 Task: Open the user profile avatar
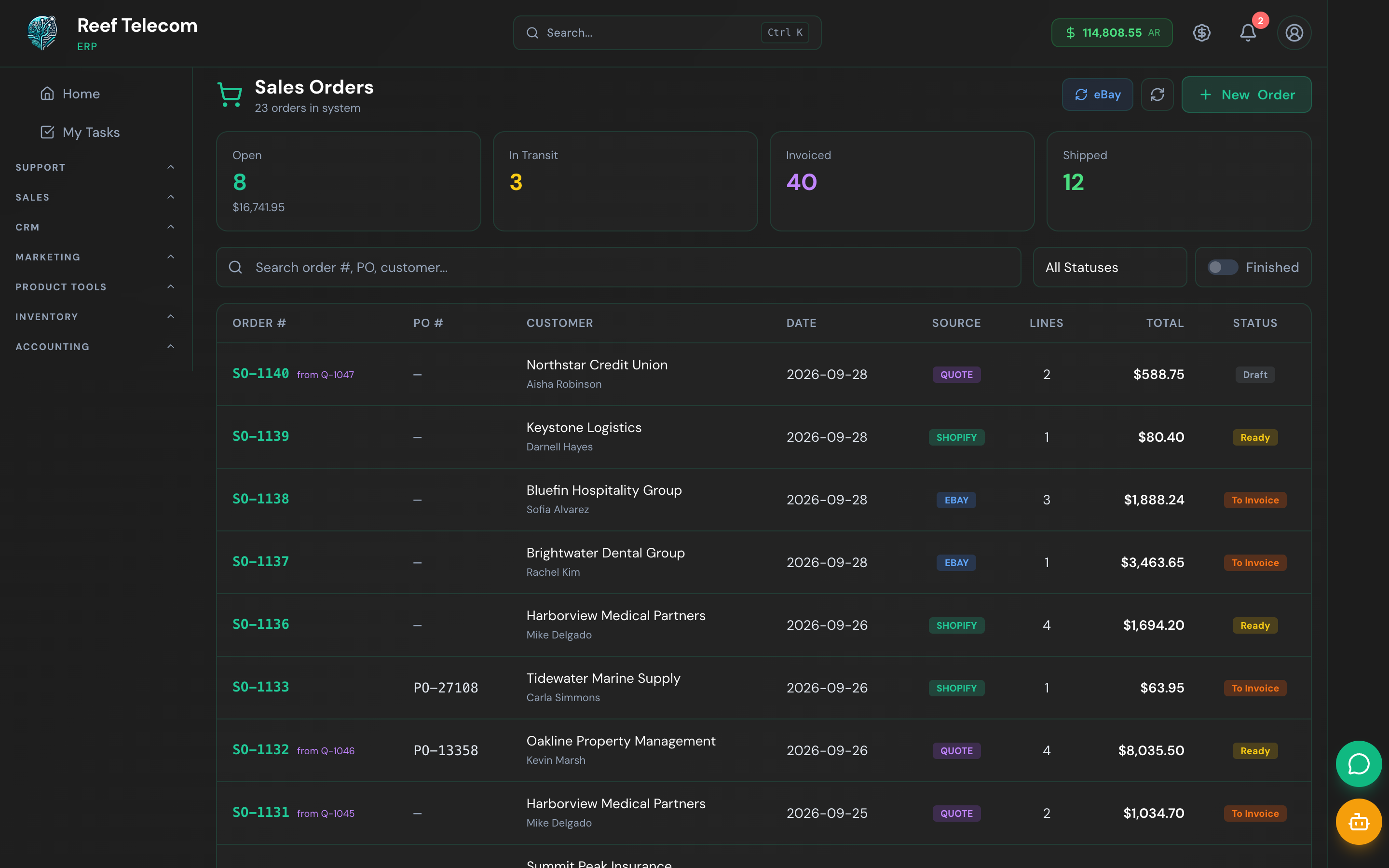point(1294,33)
